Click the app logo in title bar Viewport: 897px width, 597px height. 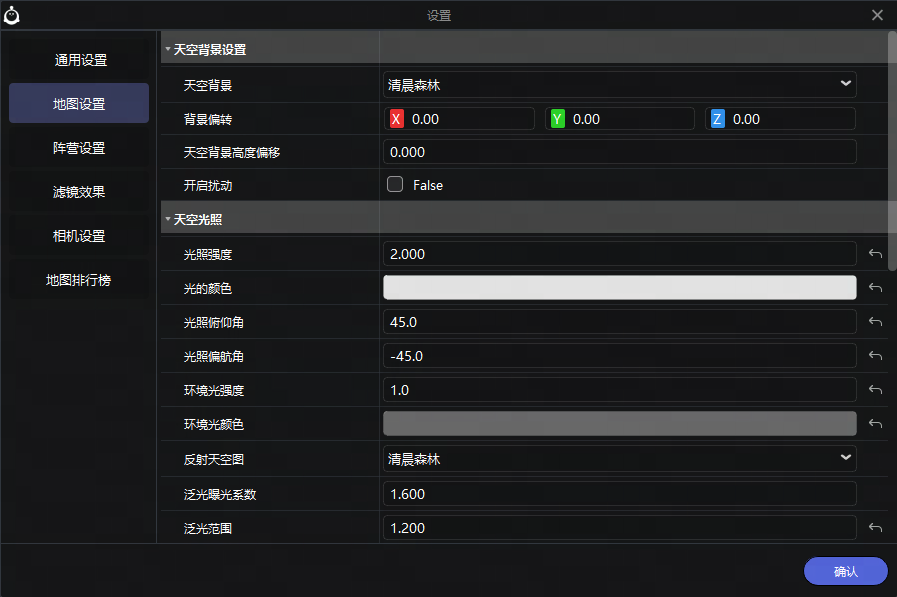(13, 15)
